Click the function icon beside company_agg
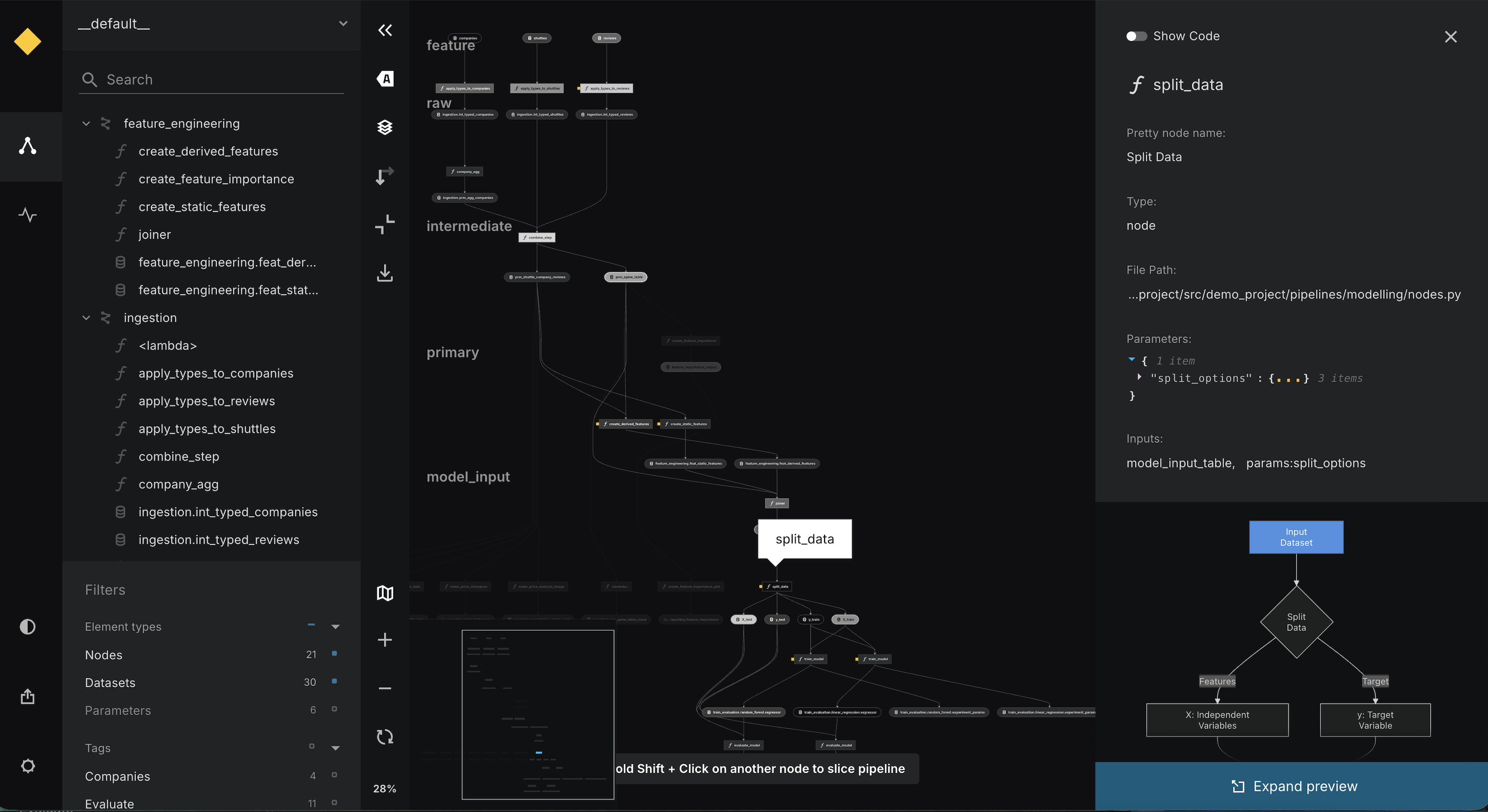The image size is (1488, 812). pyautogui.click(x=121, y=484)
